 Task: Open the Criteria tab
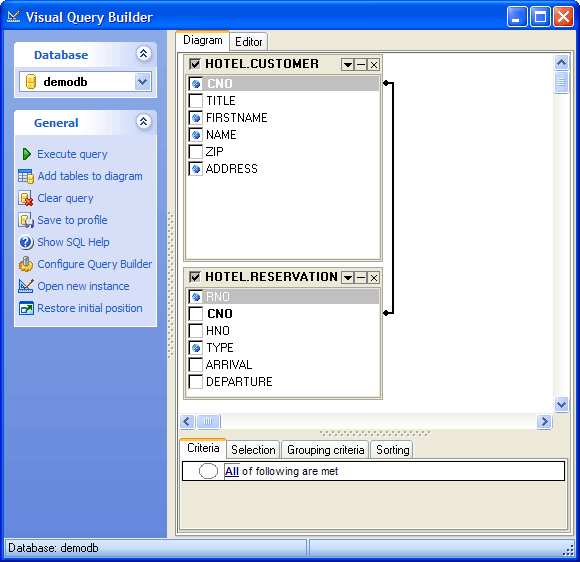tap(203, 448)
